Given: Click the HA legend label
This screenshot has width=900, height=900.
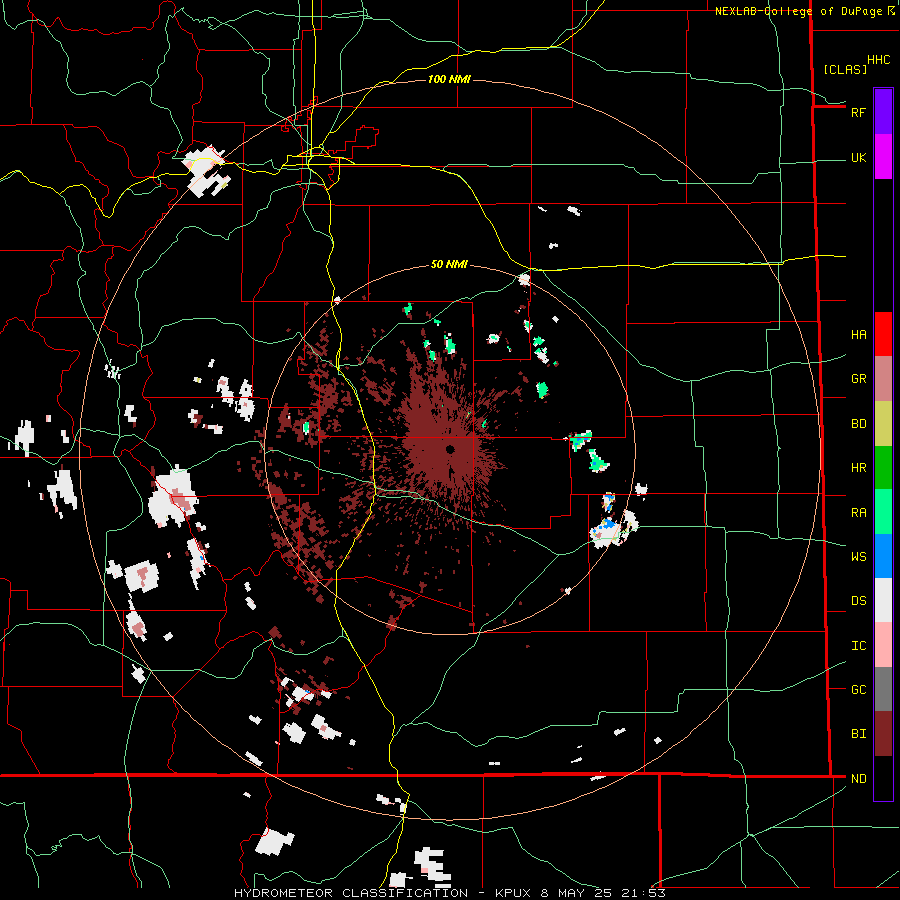Looking at the screenshot, I should coord(858,335).
